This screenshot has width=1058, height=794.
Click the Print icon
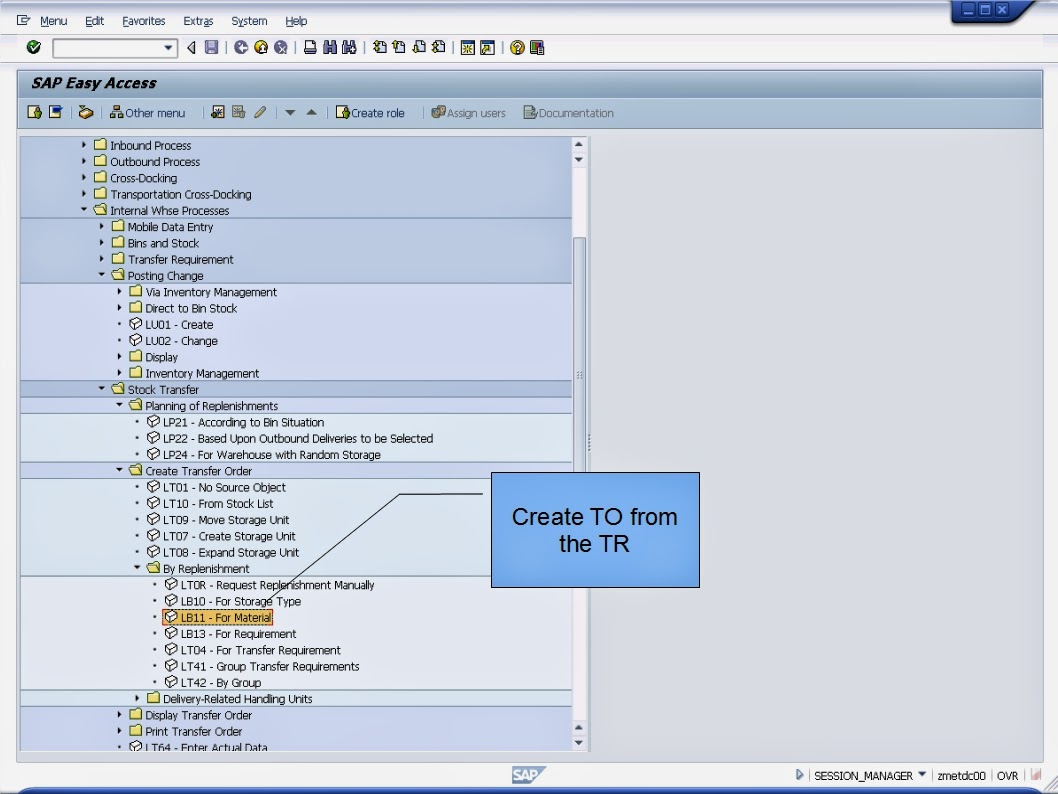pyautogui.click(x=310, y=47)
